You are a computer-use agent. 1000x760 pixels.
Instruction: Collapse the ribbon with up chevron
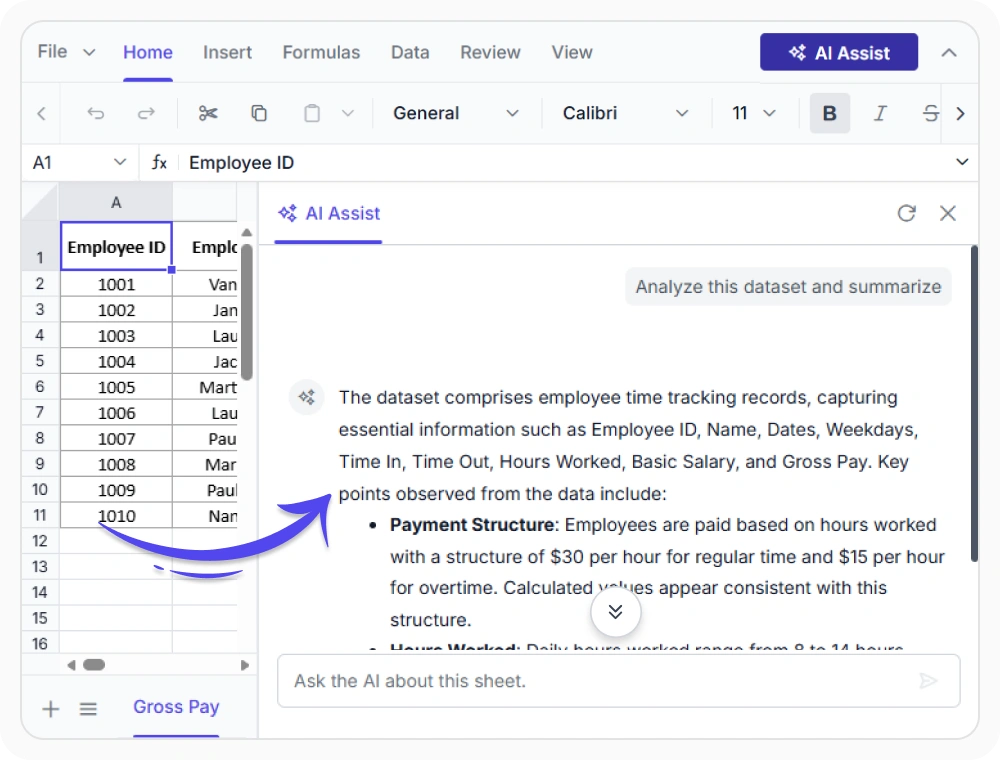point(949,52)
